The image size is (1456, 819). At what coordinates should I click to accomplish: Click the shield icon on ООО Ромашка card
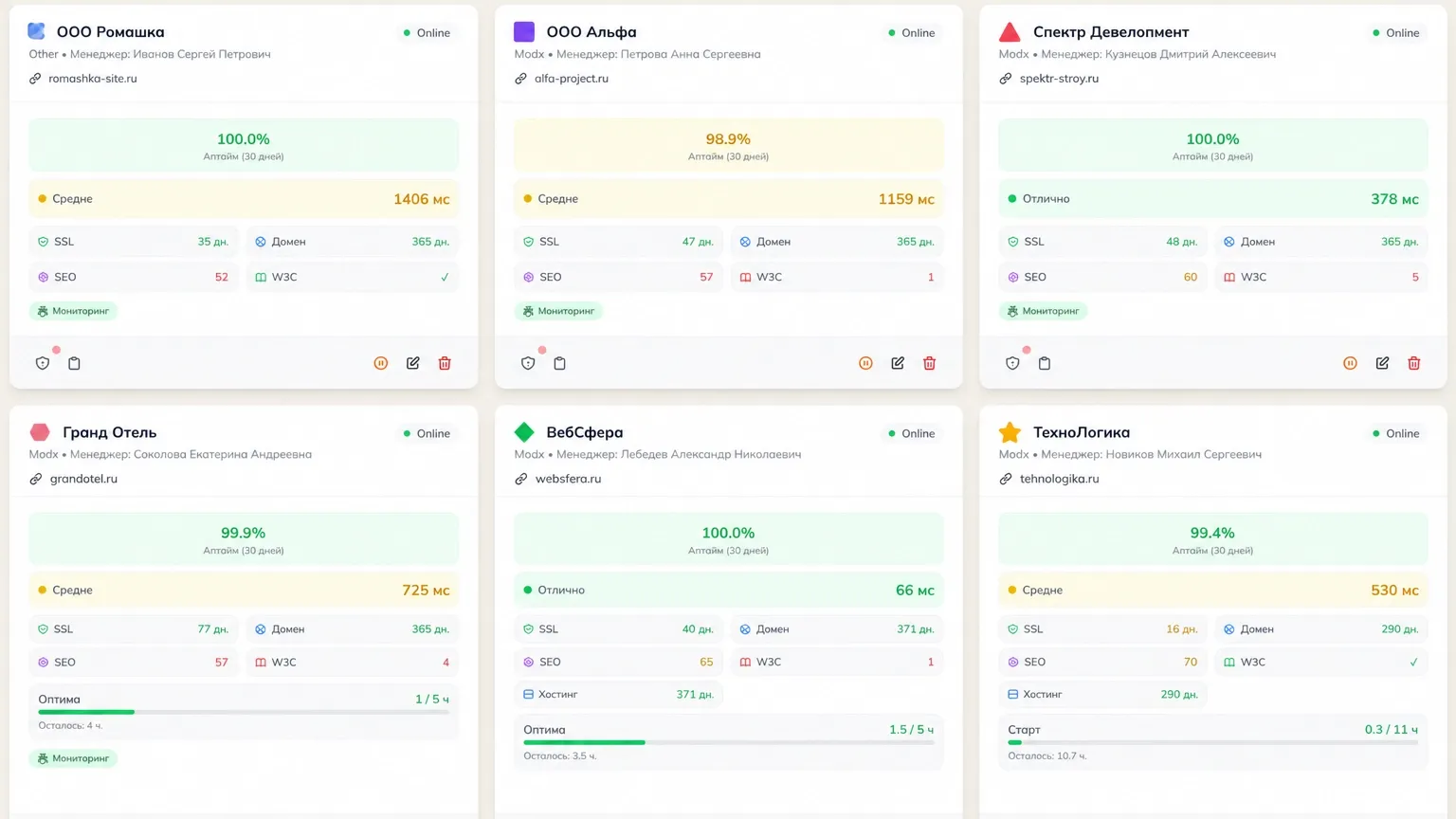(43, 363)
